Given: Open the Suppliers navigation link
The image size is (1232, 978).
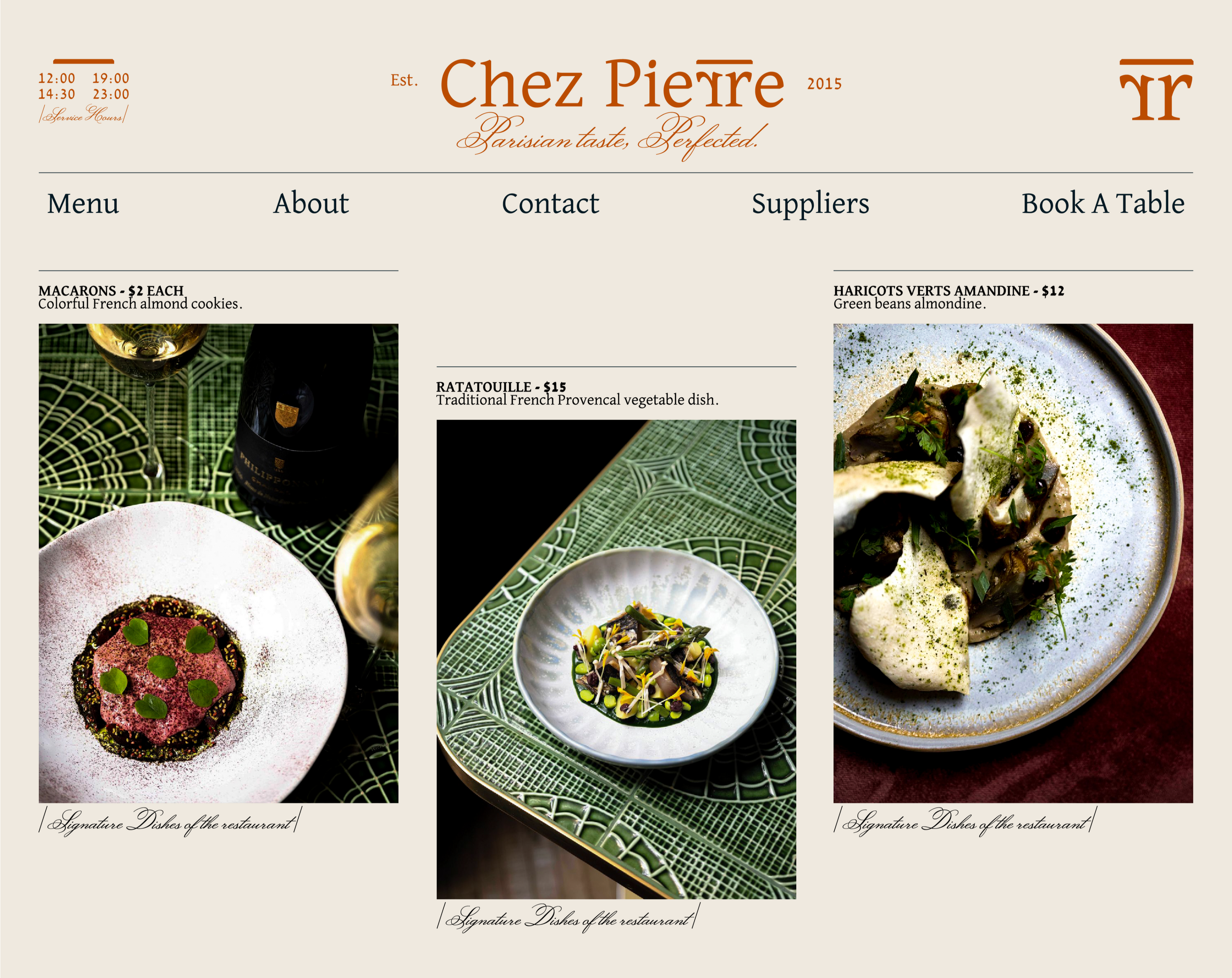Looking at the screenshot, I should 810,203.
